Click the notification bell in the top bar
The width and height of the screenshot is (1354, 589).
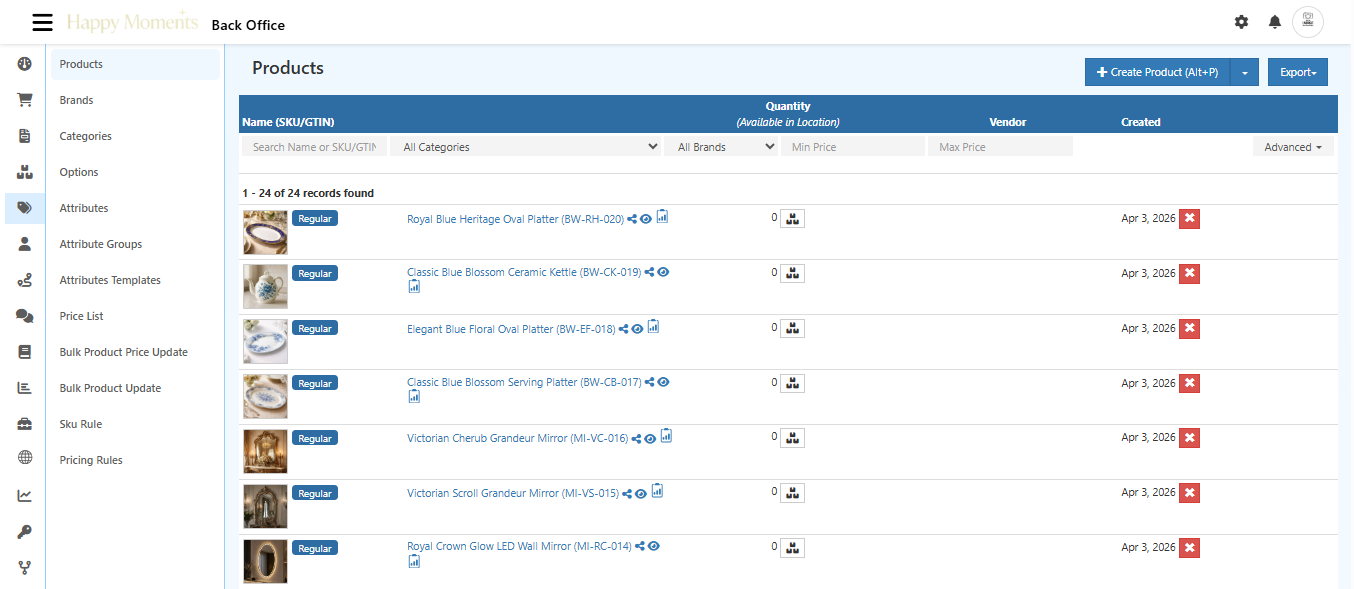click(1274, 21)
